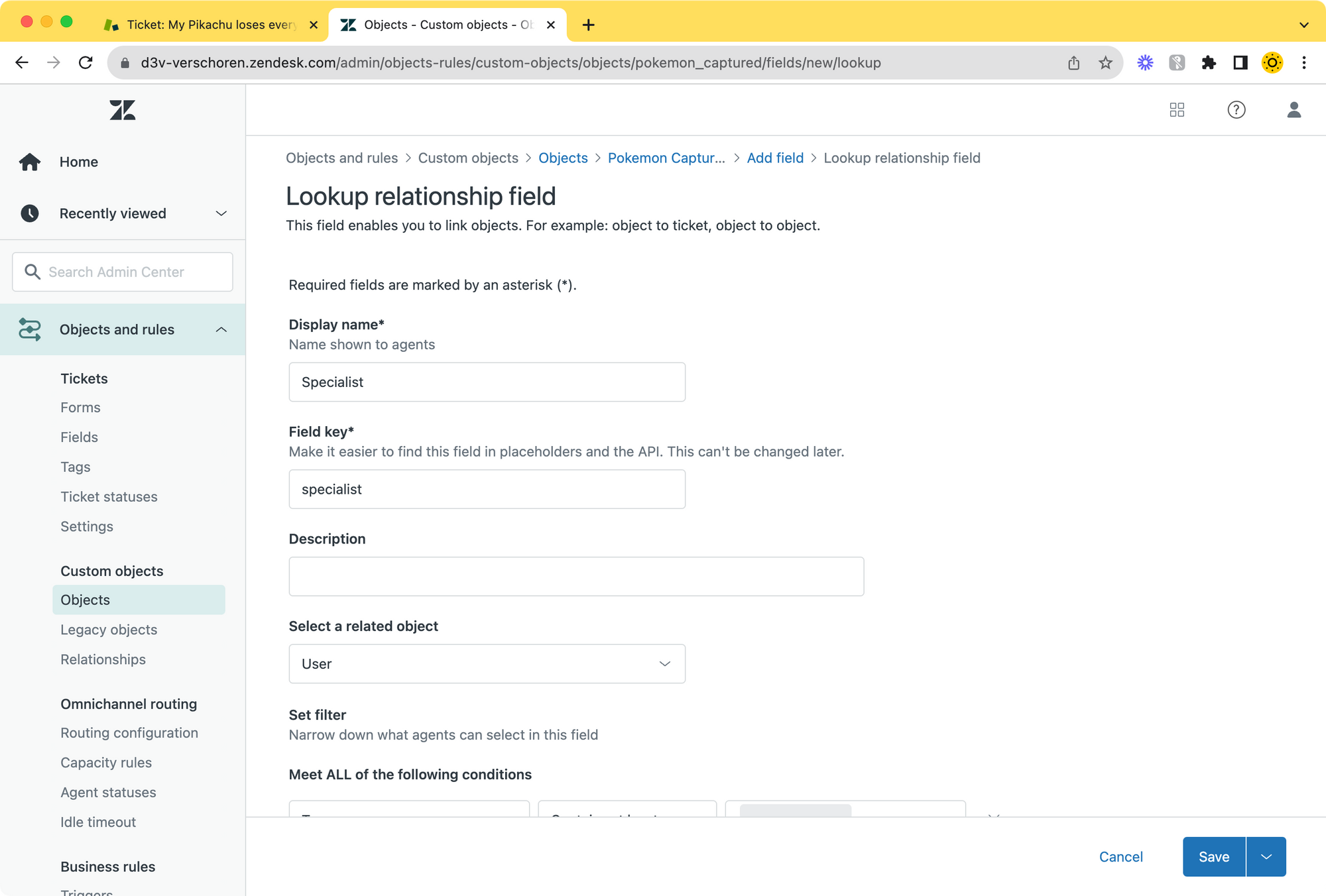Open the Zendesk products grid icon
Screen dimensions: 1326x896
pos(1177,110)
